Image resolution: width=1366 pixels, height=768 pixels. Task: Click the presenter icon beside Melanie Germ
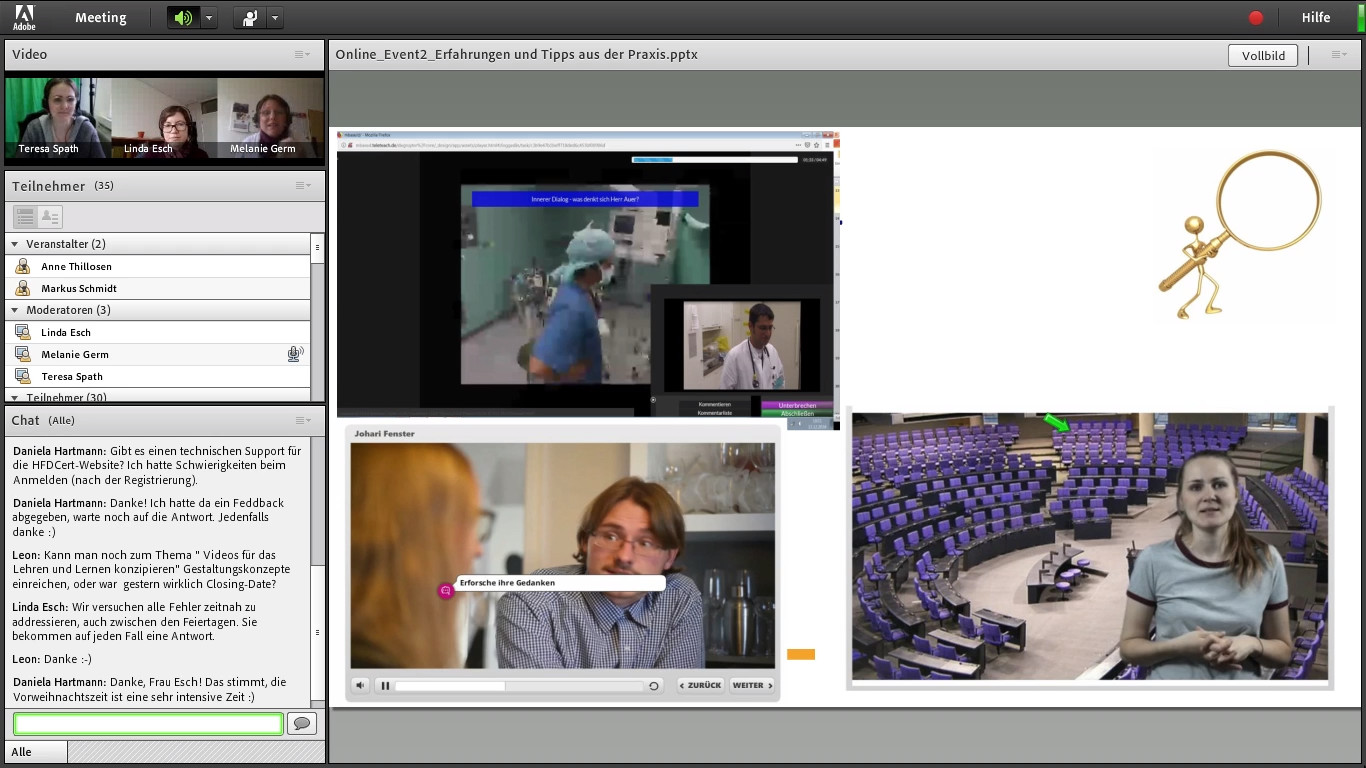click(x=22, y=354)
